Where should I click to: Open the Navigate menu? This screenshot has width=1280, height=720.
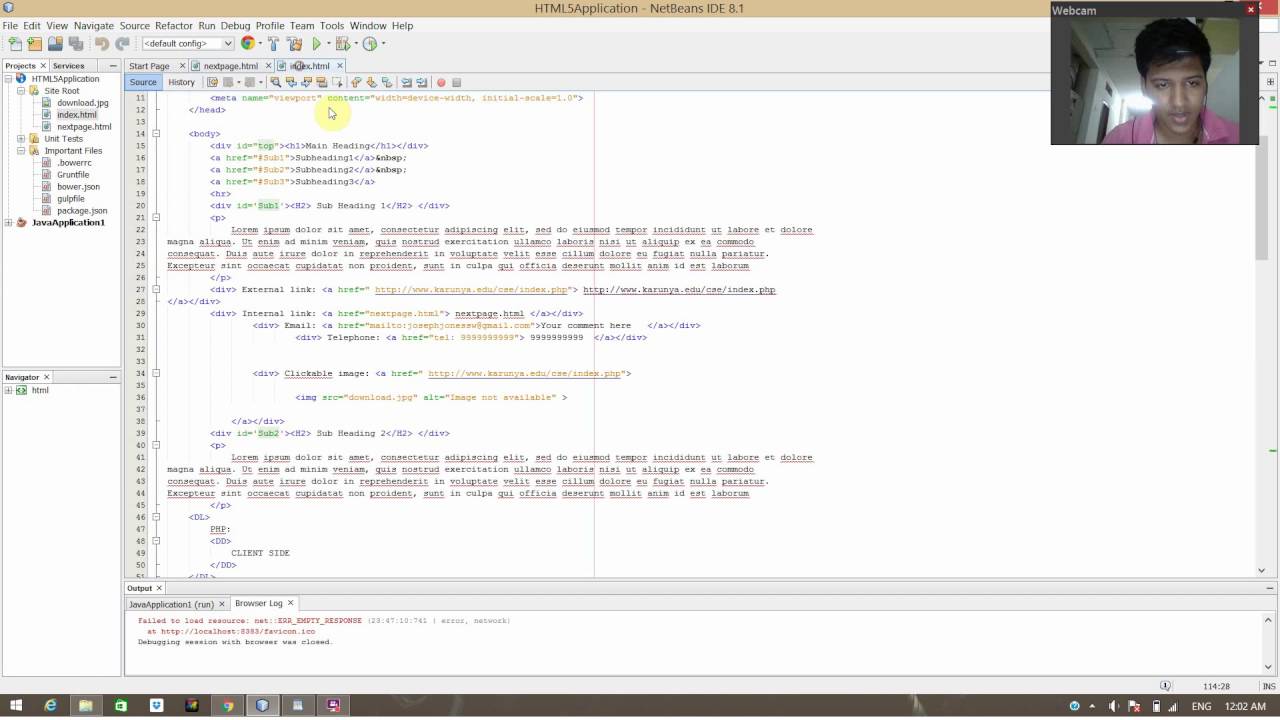pyautogui.click(x=94, y=26)
